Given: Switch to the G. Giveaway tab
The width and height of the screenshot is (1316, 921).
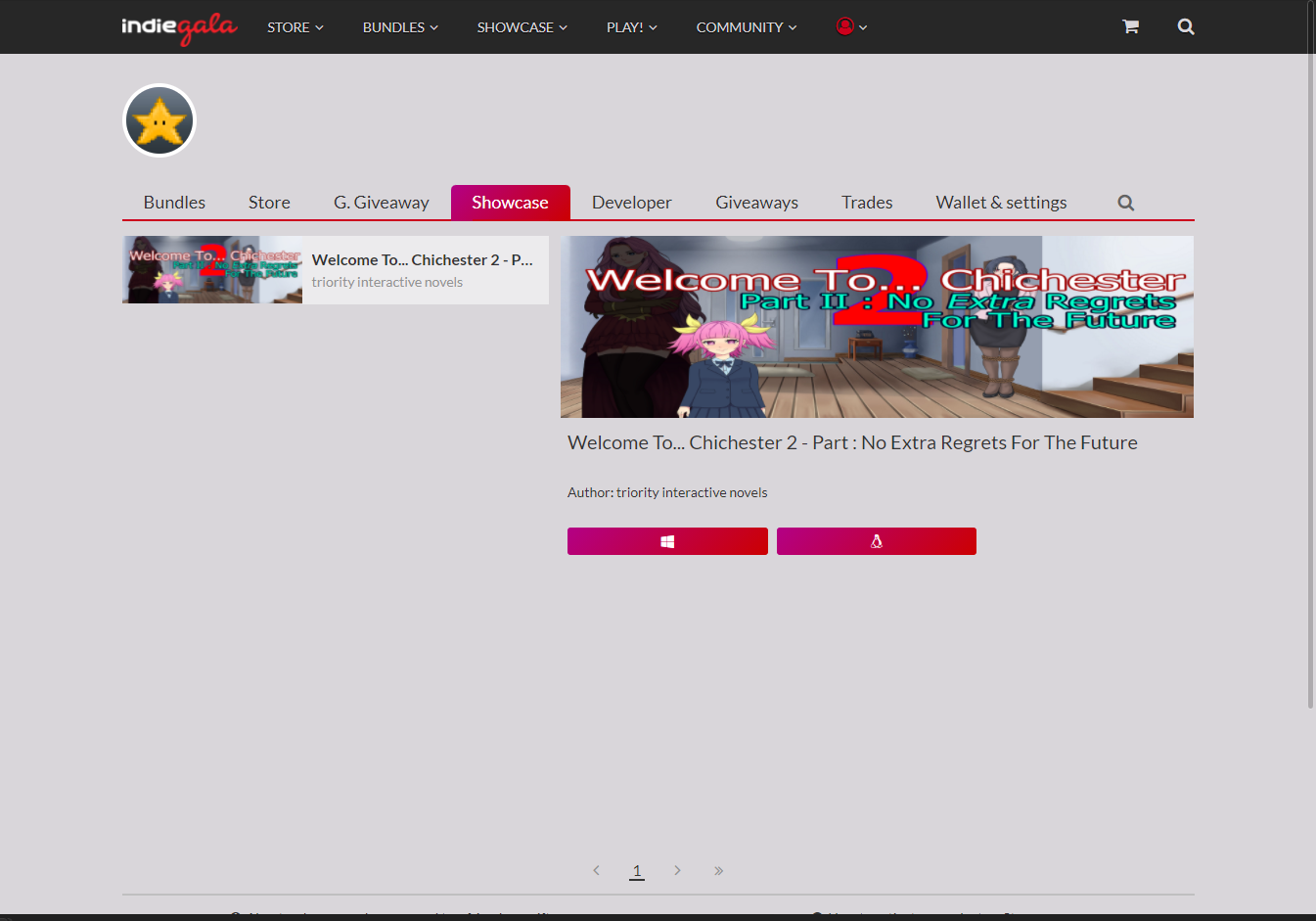Looking at the screenshot, I should point(382,203).
